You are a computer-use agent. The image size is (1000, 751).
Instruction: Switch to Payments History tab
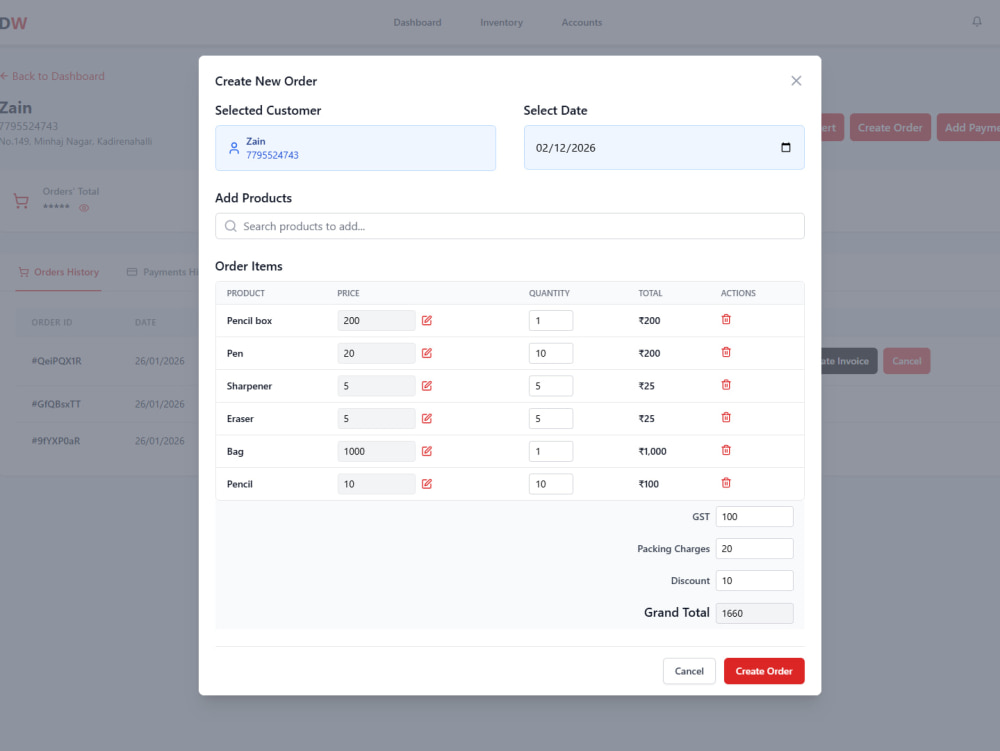162,272
